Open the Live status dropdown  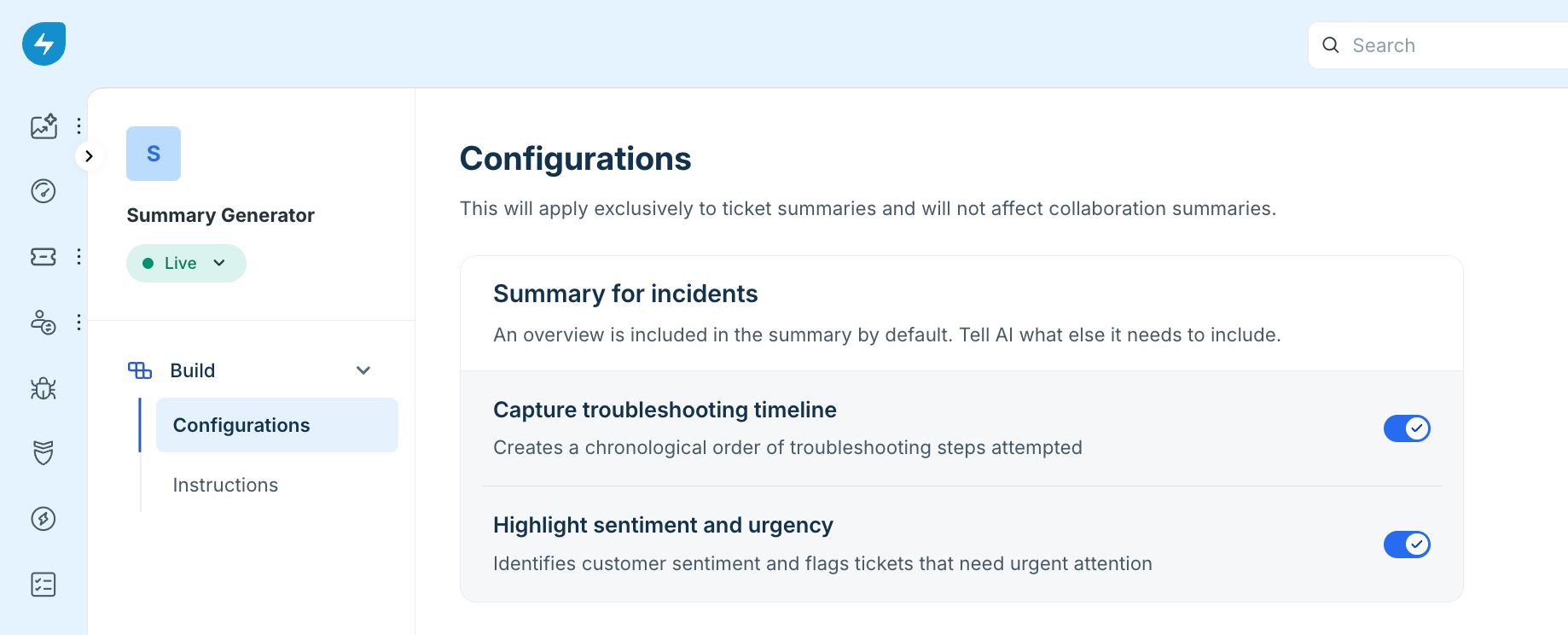[186, 263]
